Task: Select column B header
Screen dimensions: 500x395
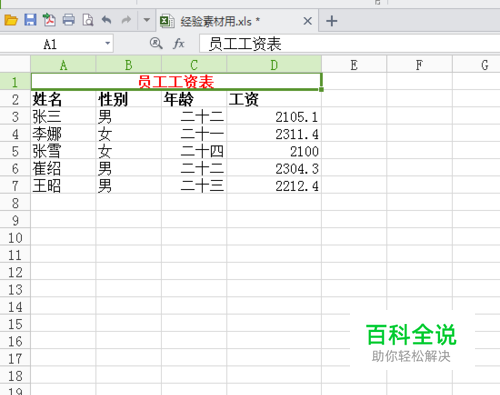Action: (129, 65)
